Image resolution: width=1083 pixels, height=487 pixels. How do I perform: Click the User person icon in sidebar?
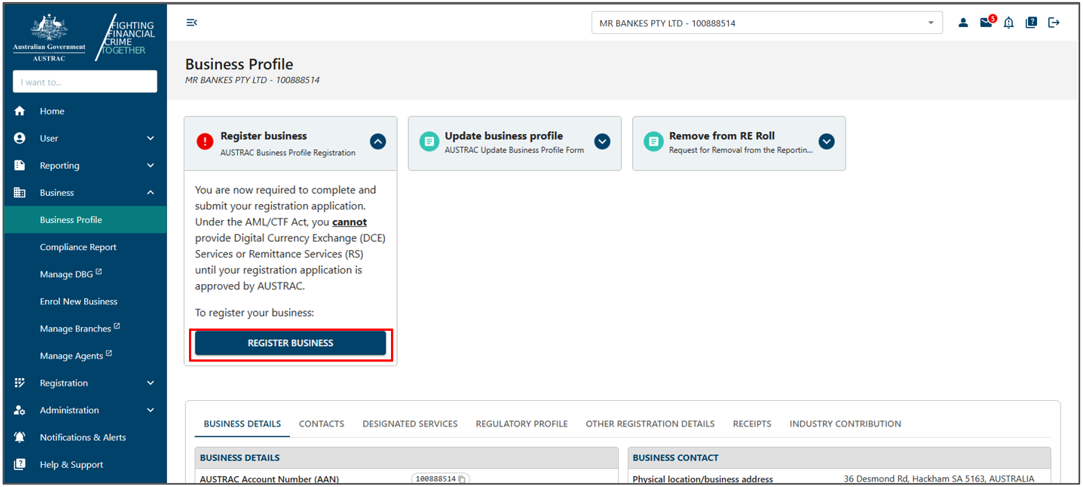(20, 138)
